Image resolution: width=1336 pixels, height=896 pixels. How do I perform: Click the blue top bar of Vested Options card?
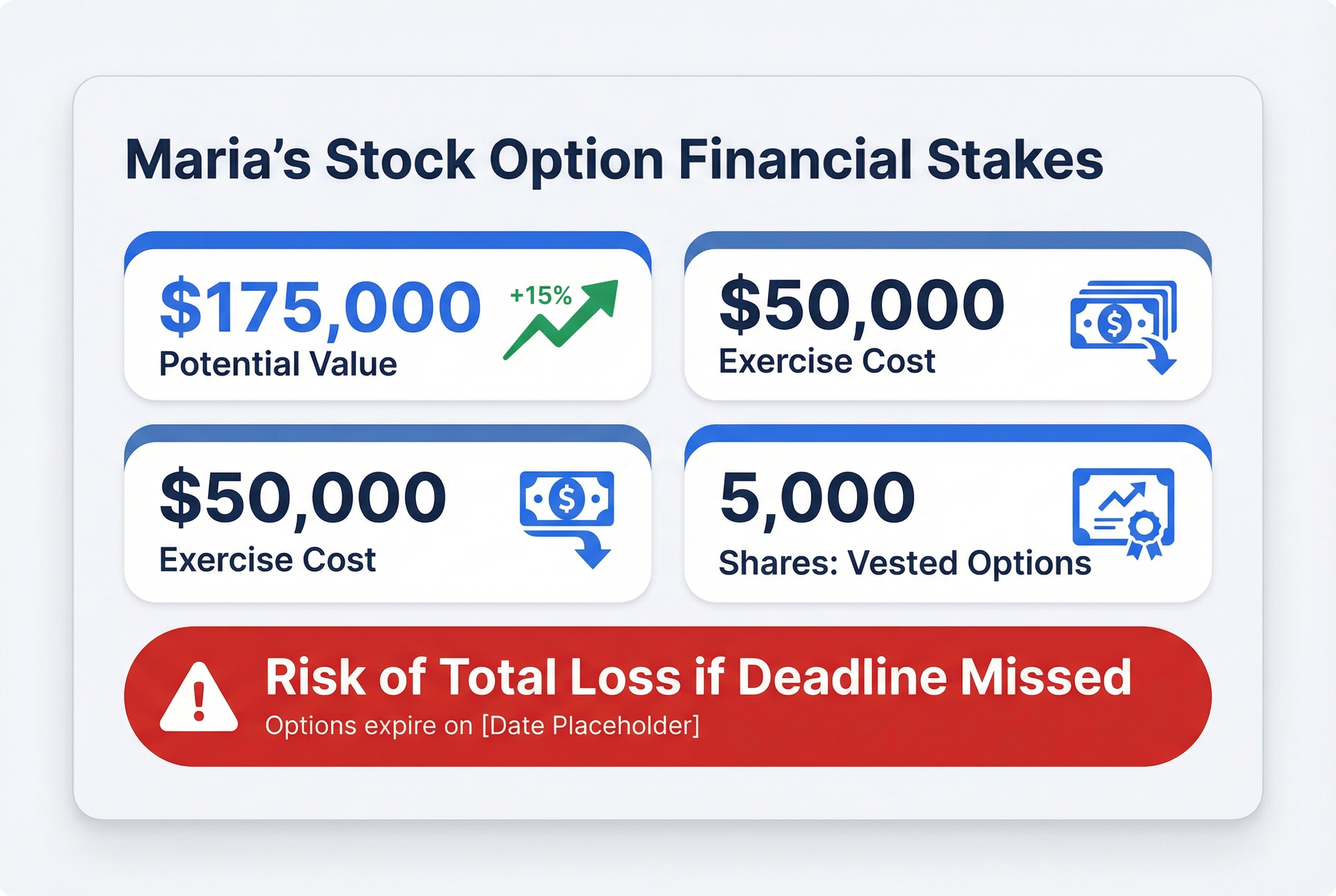tap(948, 433)
